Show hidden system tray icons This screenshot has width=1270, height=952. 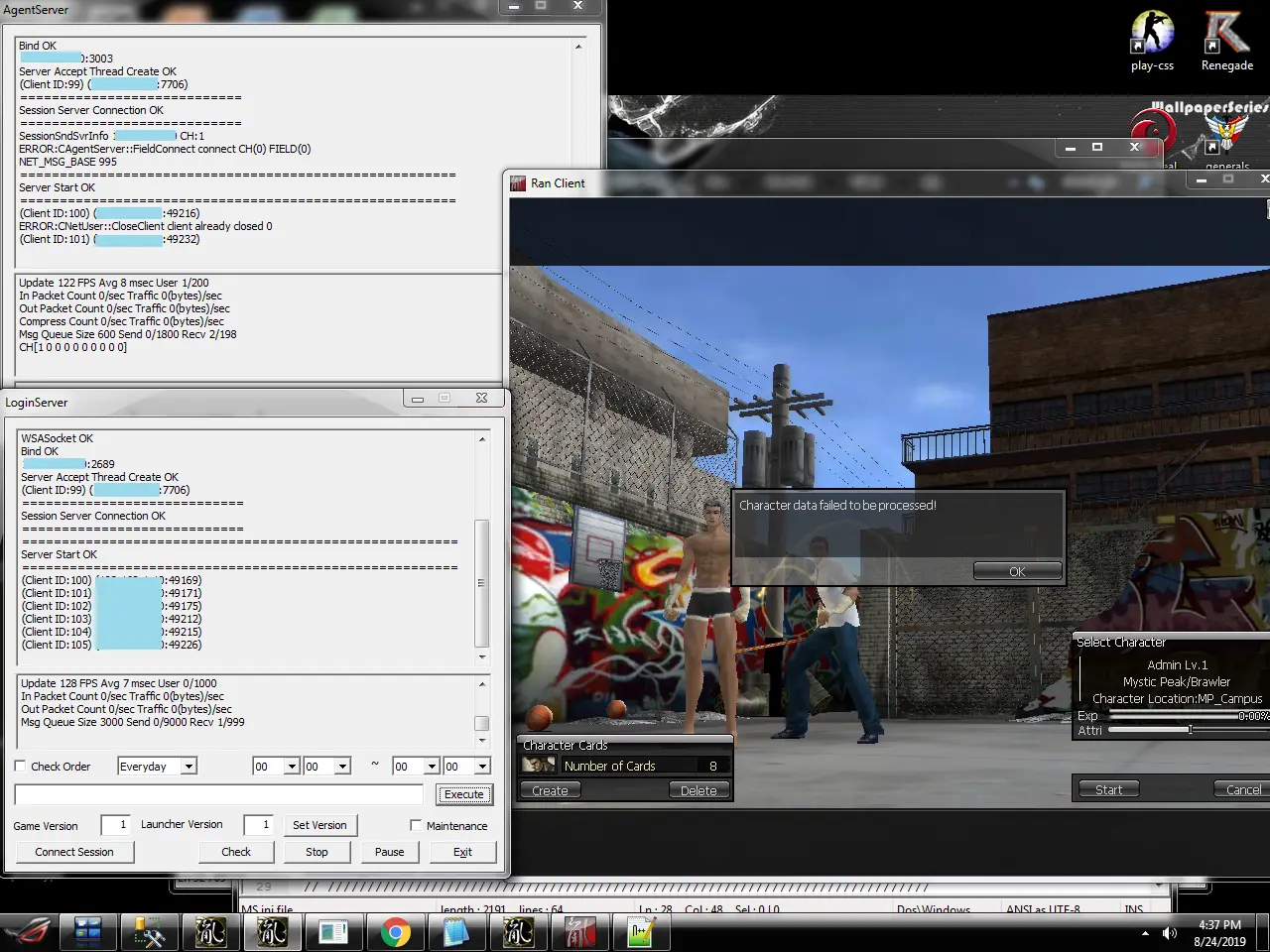pos(1145,933)
